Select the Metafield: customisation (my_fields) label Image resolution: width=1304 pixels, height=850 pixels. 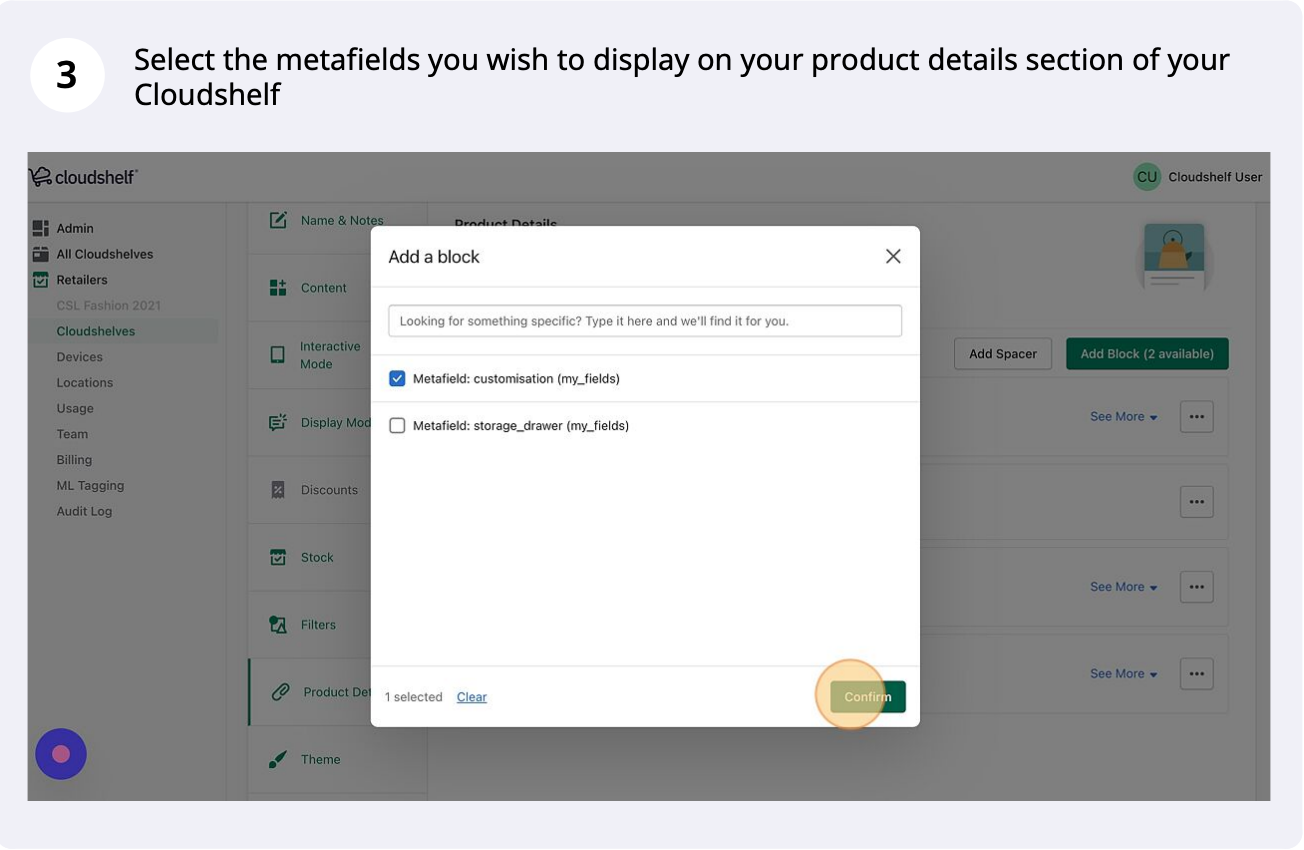(516, 379)
